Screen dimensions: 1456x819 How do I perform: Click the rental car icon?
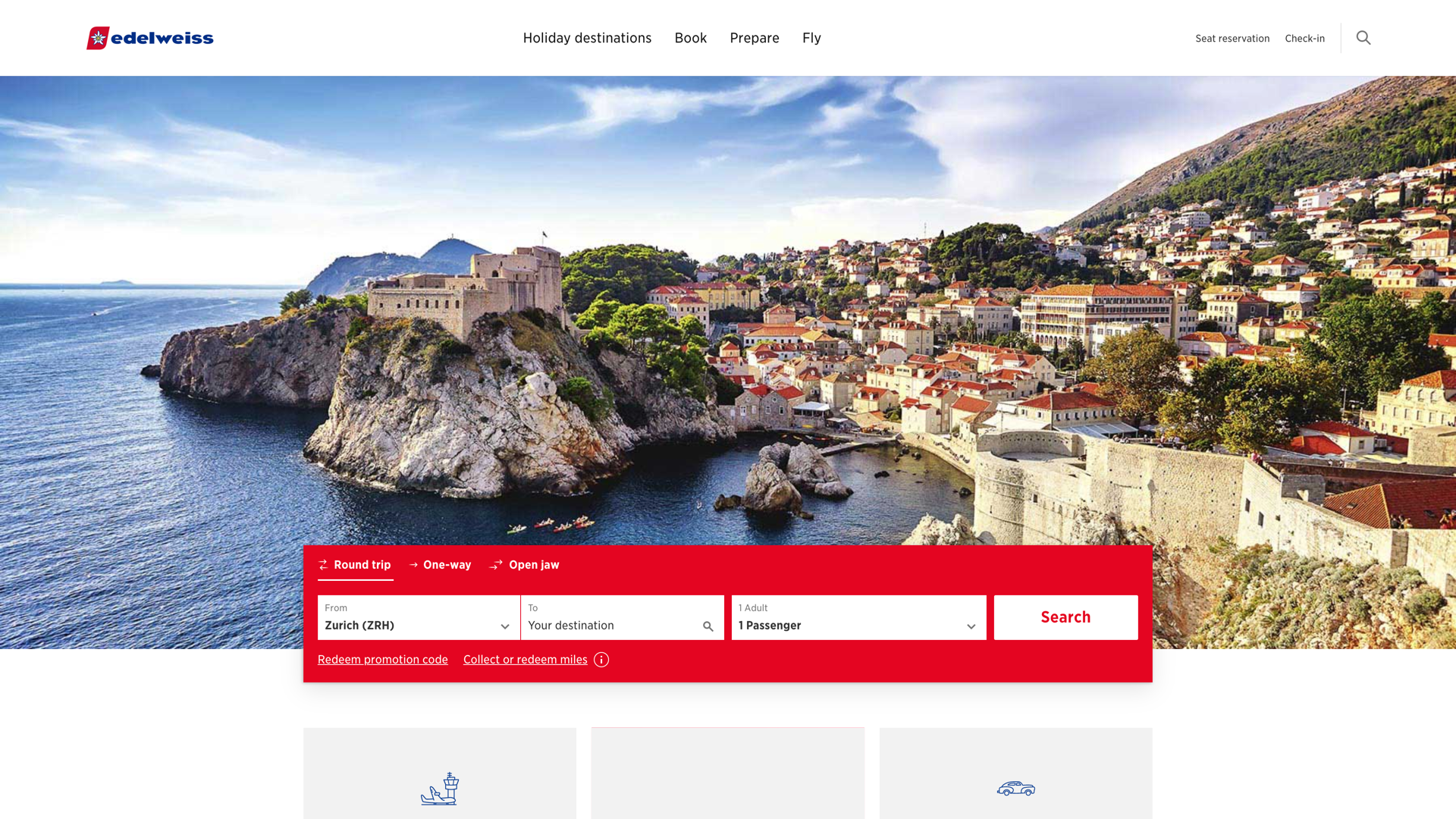coord(1015,789)
